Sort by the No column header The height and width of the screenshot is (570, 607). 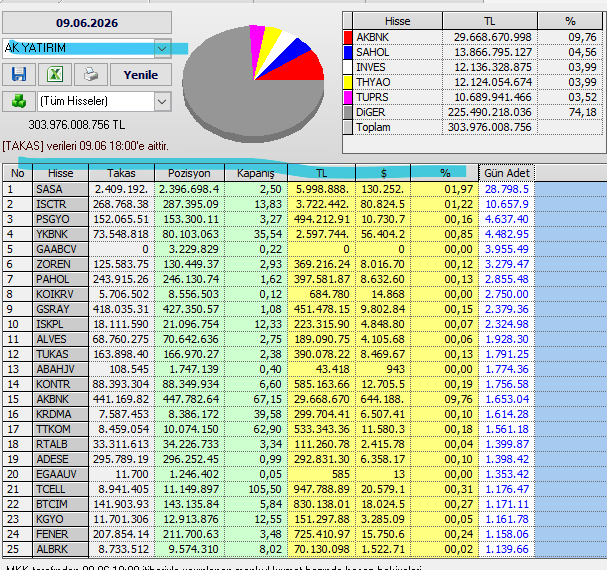pos(17,173)
